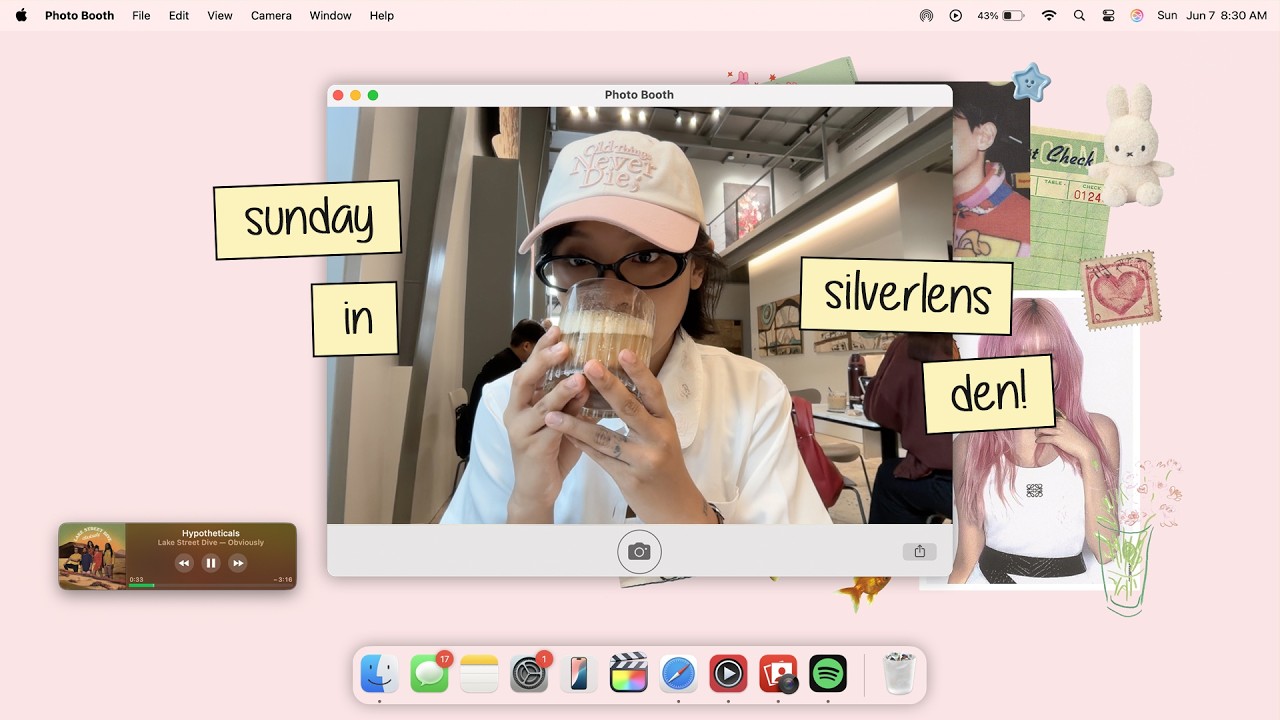Open Messages with 17 unread badge

coord(430,674)
